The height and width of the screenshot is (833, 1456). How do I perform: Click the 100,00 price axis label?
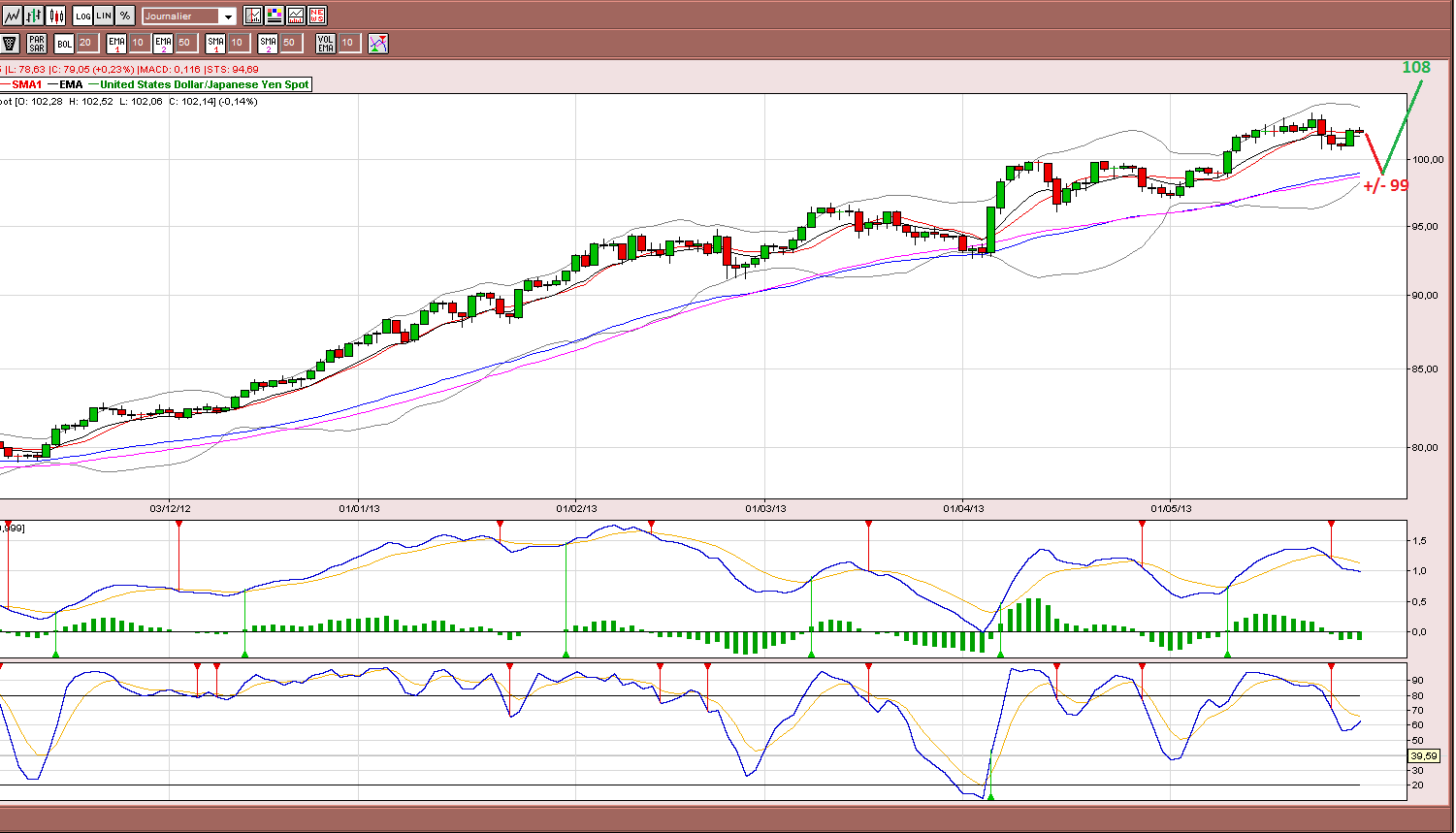[1428, 159]
